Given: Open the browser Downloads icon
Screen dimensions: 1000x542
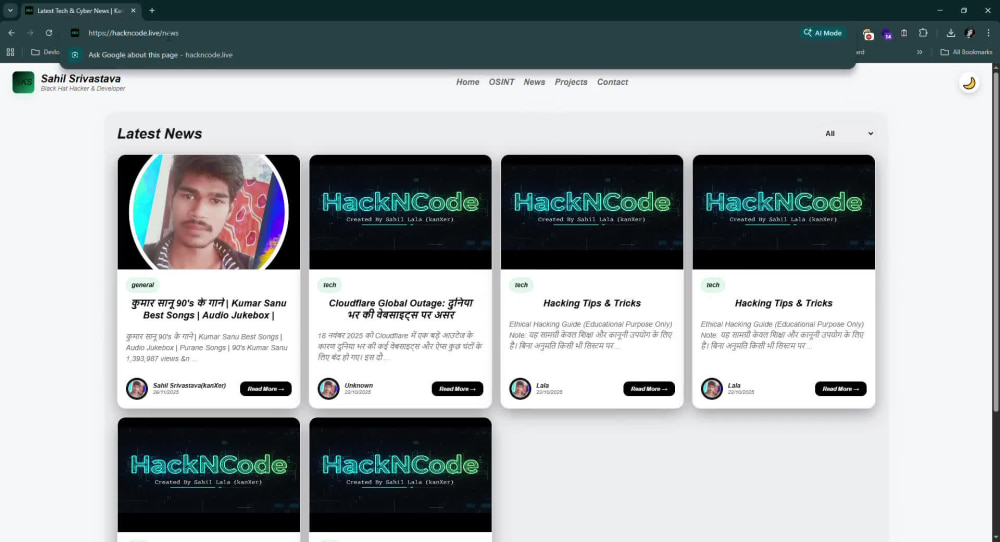Looking at the screenshot, I should tap(950, 33).
